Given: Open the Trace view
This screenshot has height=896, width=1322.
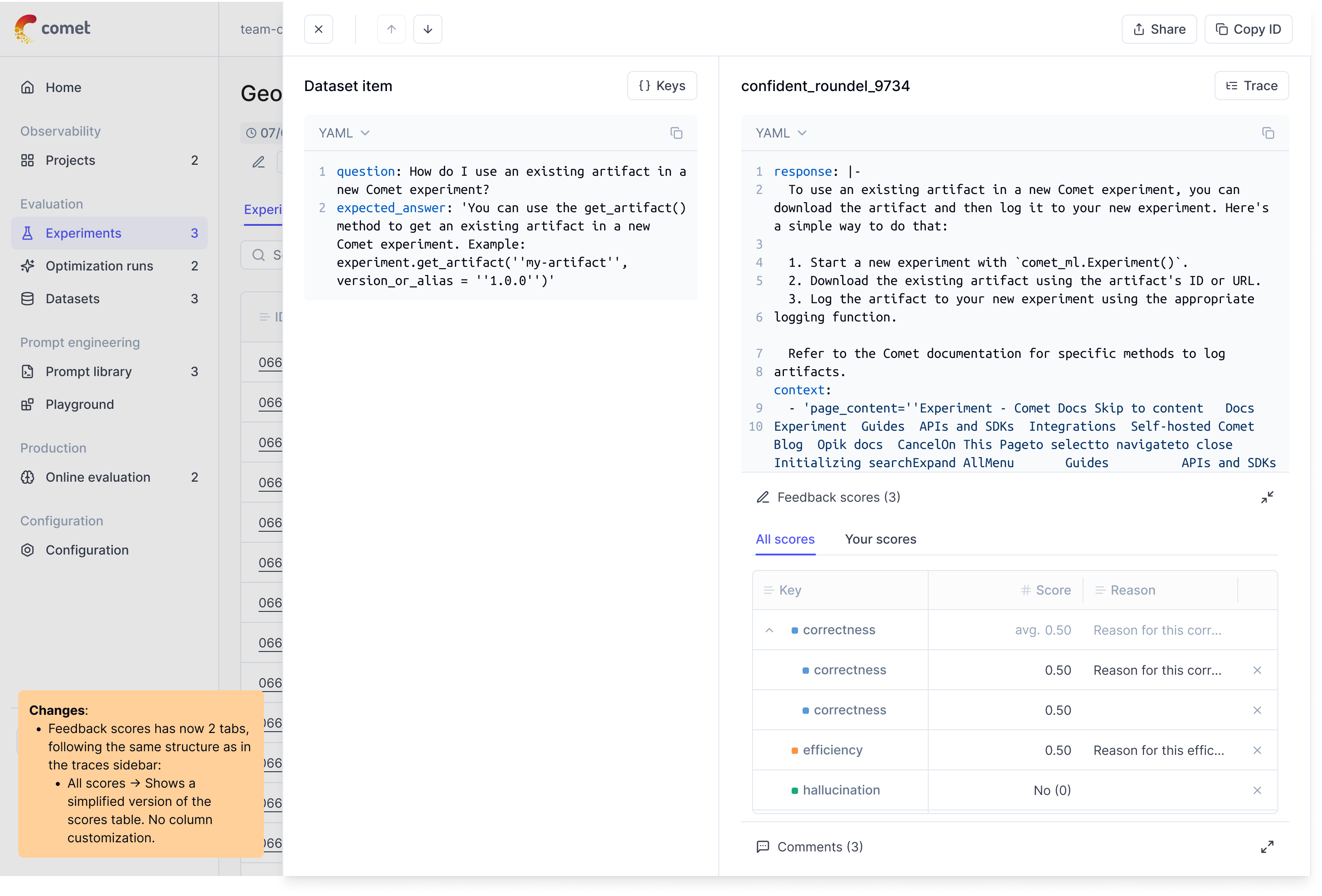Looking at the screenshot, I should coord(1251,86).
